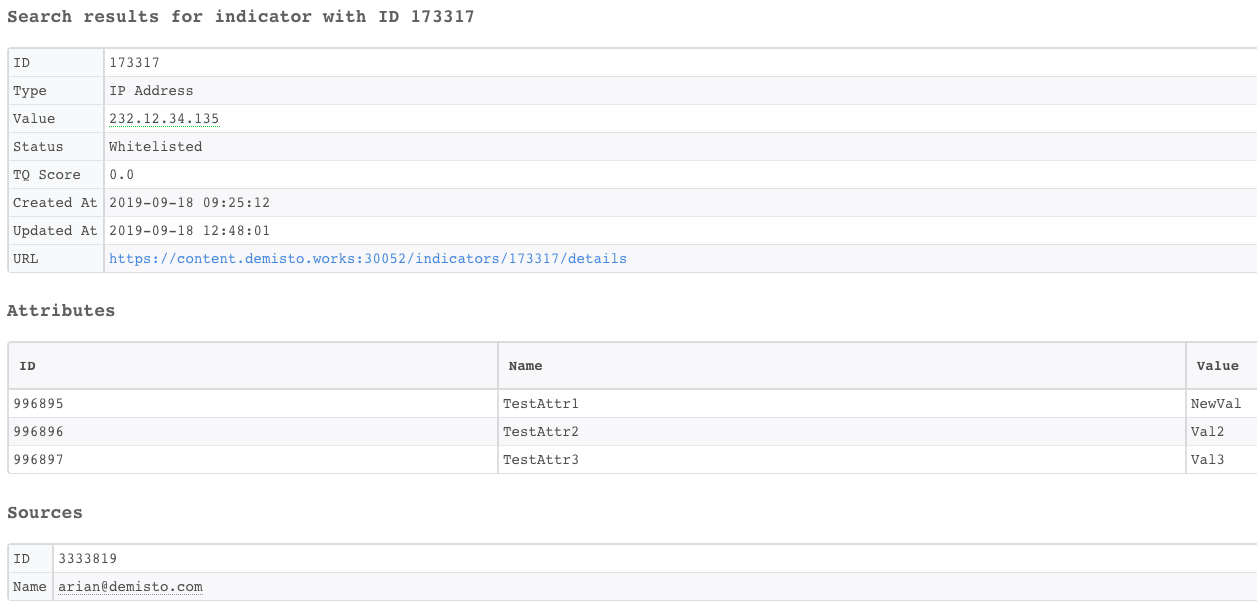The image size is (1257, 612).
Task: Select the TestAttr1 name cell
Action: [x=842, y=404]
